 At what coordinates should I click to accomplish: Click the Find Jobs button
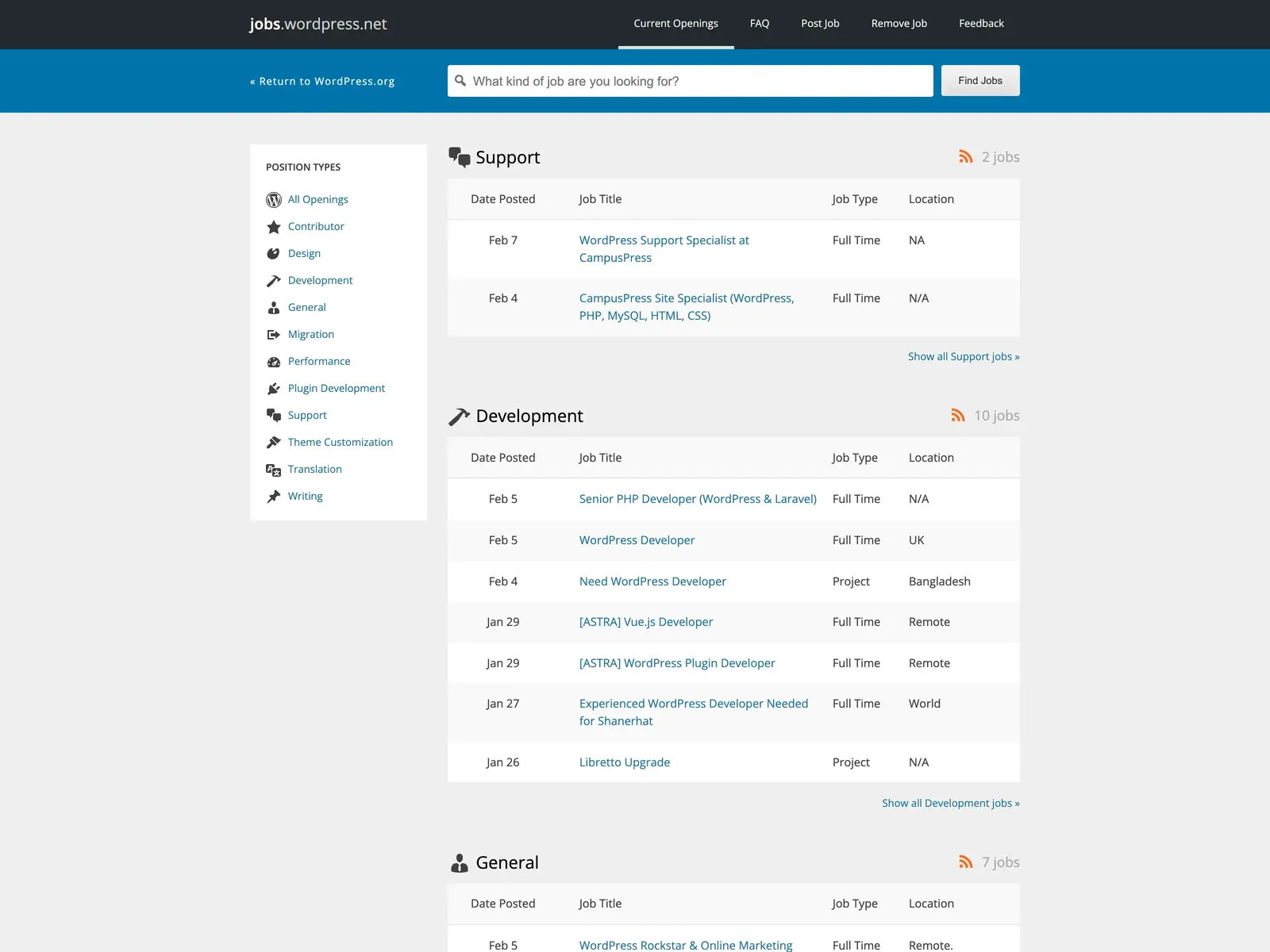[980, 81]
